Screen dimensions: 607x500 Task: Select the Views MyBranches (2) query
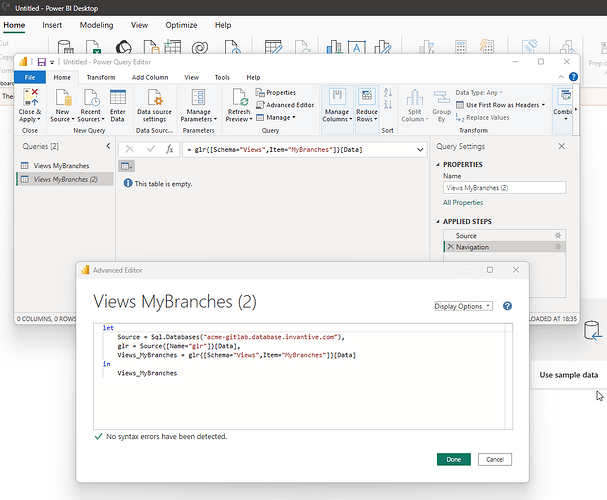(65, 179)
